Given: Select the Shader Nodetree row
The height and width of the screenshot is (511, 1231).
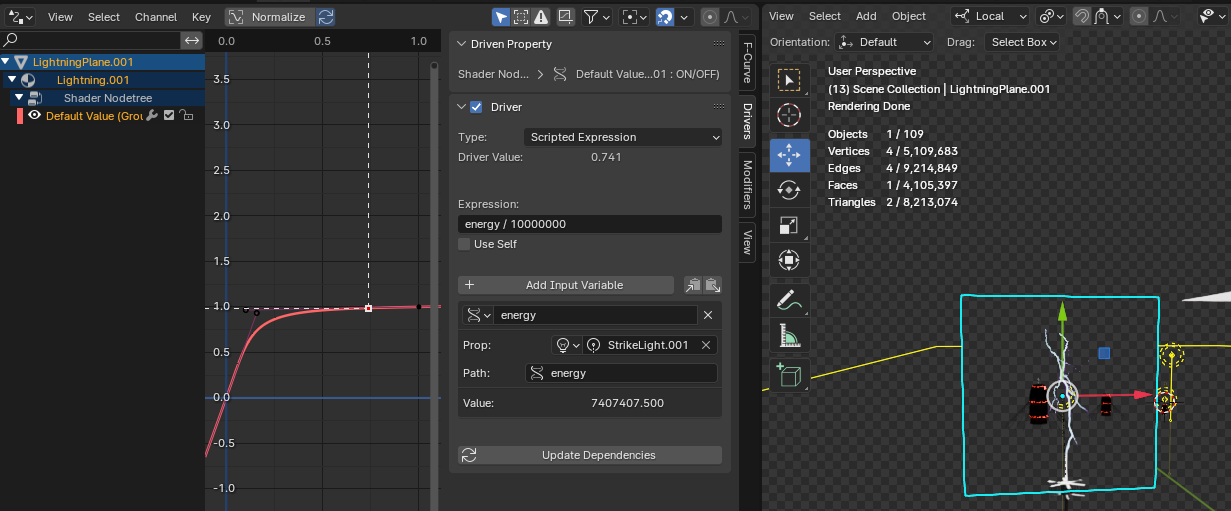Looking at the screenshot, I should pyautogui.click(x=107, y=98).
